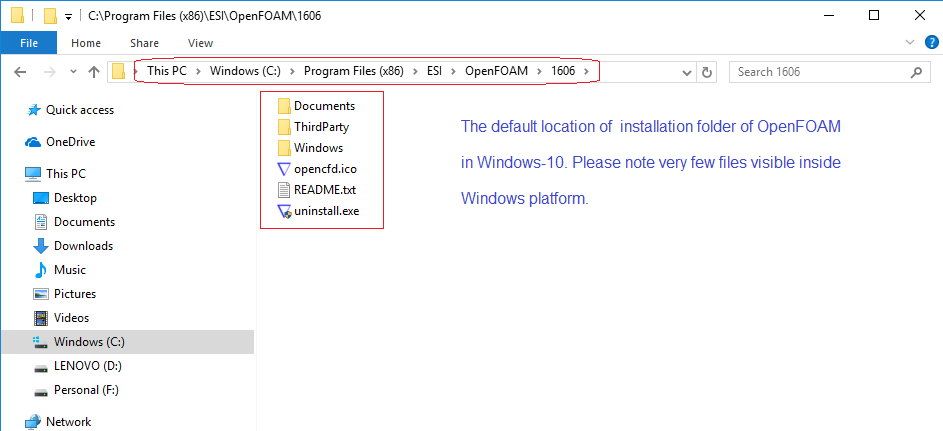This screenshot has width=943, height=431.
Task: Click This PC in the address bar
Action: point(167,71)
